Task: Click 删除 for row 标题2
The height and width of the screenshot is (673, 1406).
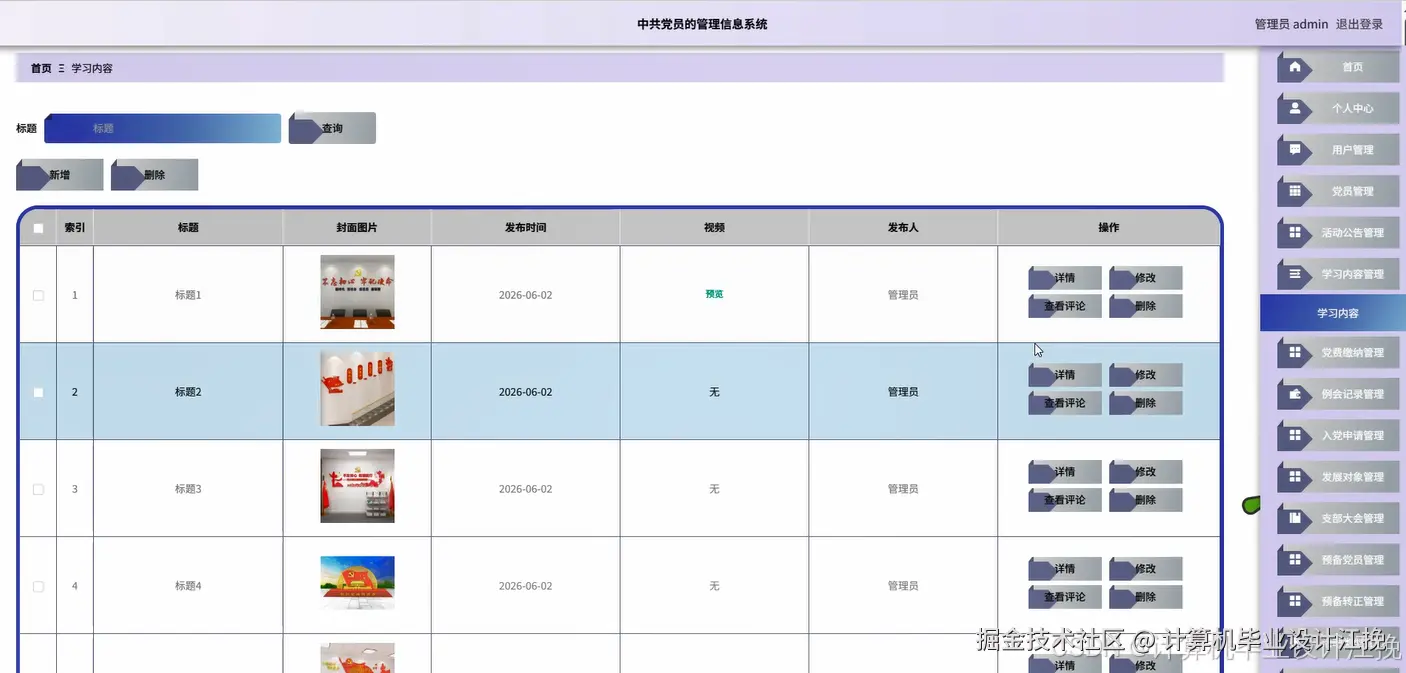Action: 1146,403
